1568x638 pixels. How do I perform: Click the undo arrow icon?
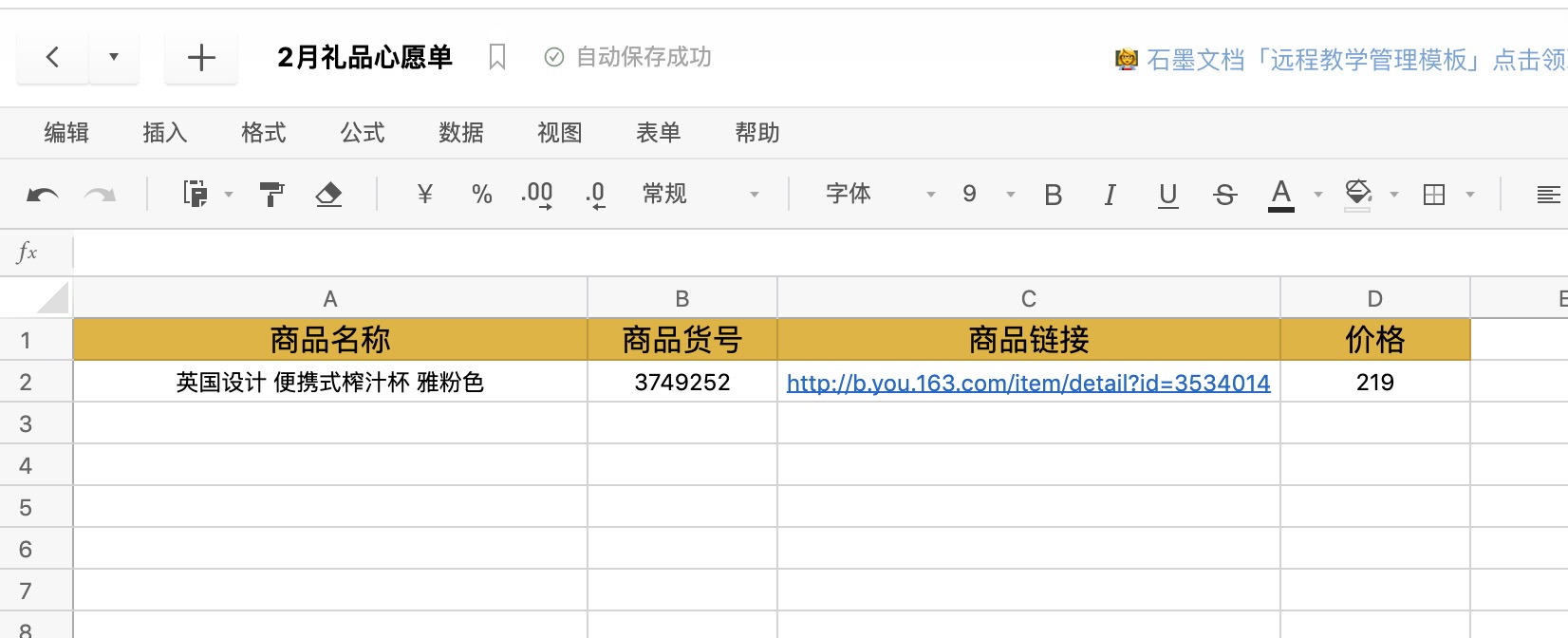(43, 195)
